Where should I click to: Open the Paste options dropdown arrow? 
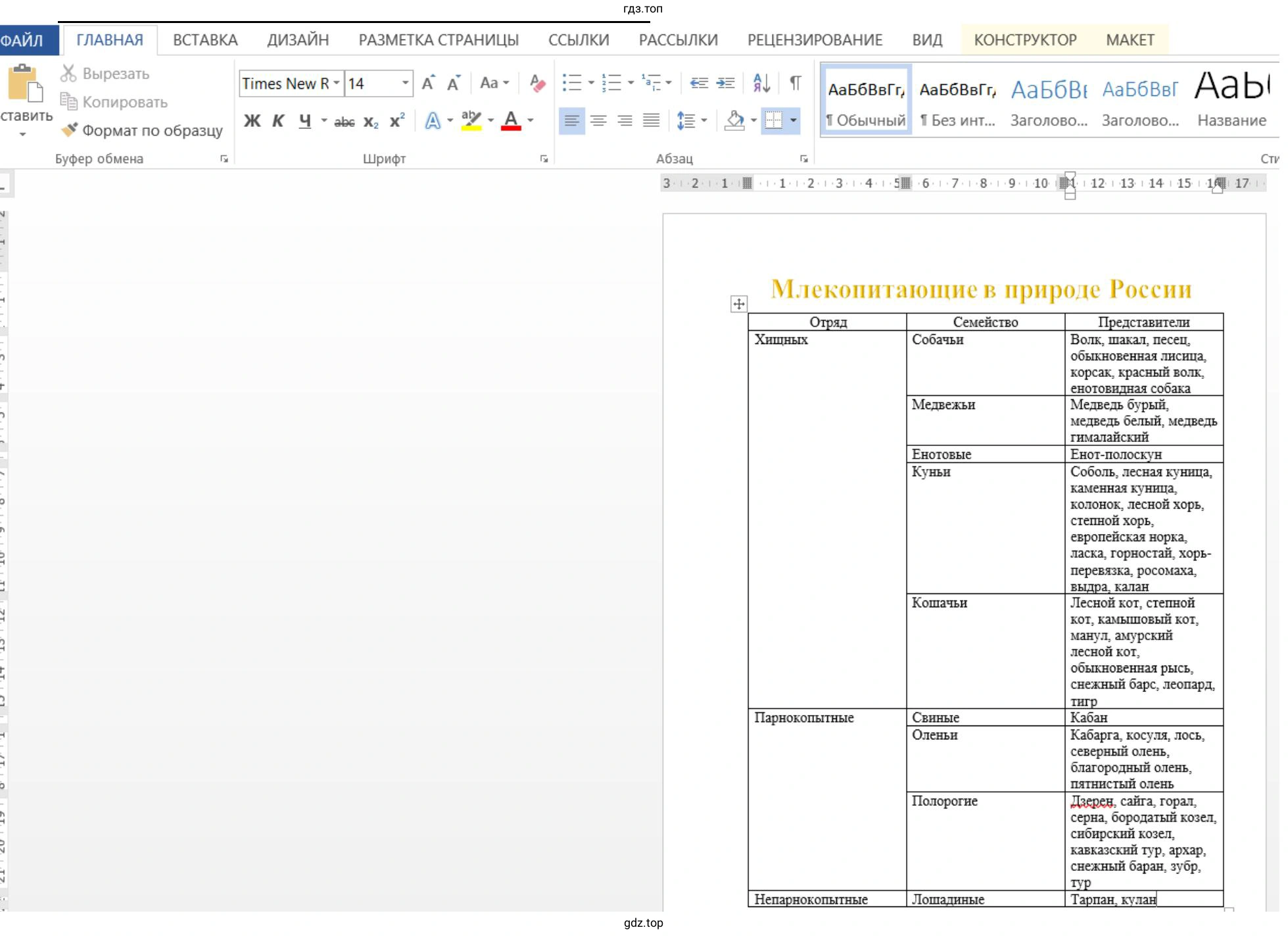point(22,134)
